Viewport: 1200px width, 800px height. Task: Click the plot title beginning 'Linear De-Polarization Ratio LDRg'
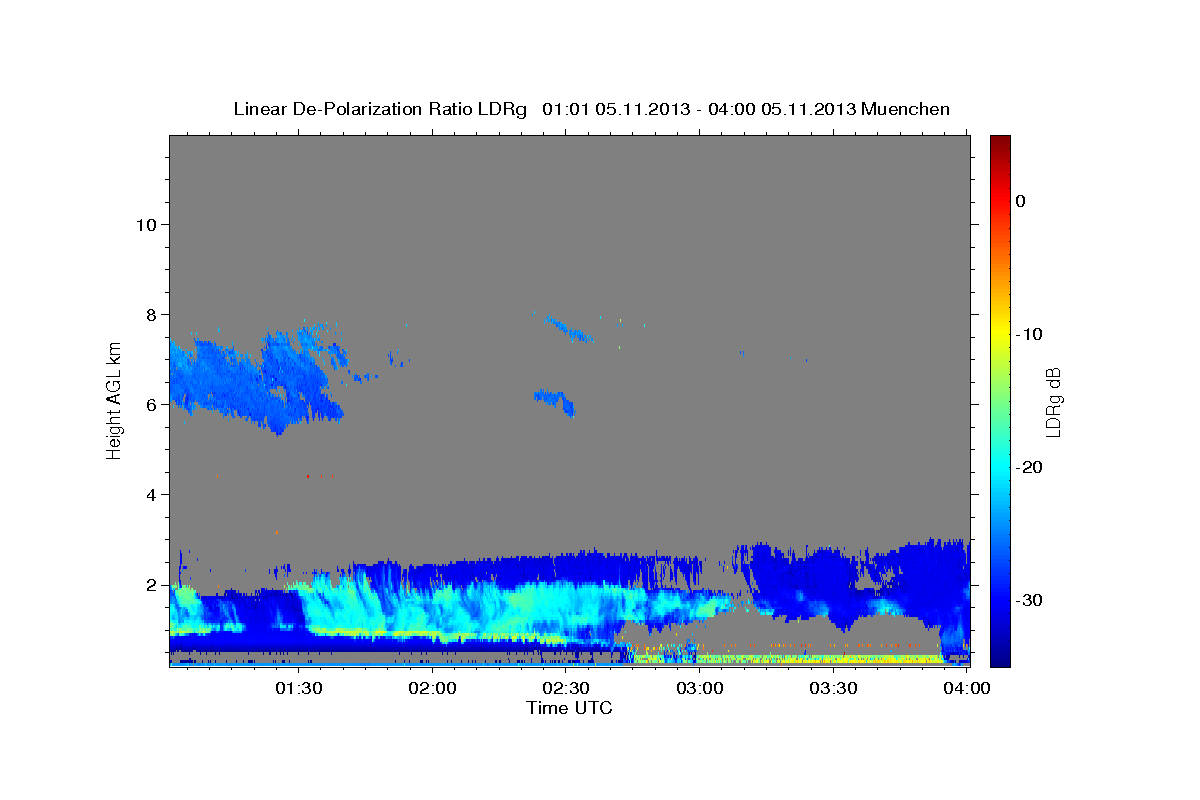click(x=592, y=109)
